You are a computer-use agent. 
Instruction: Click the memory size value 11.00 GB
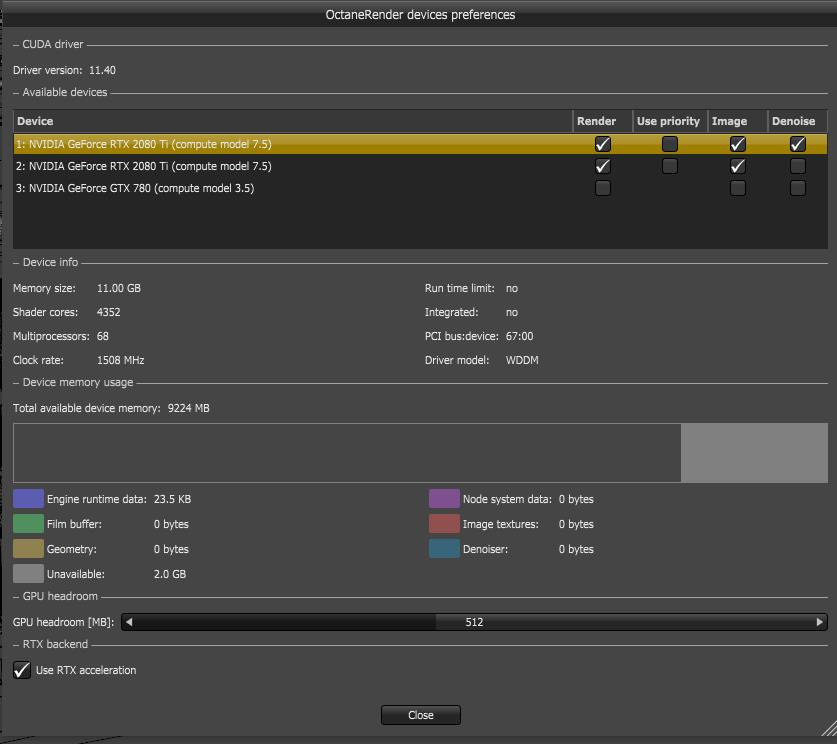[119, 288]
